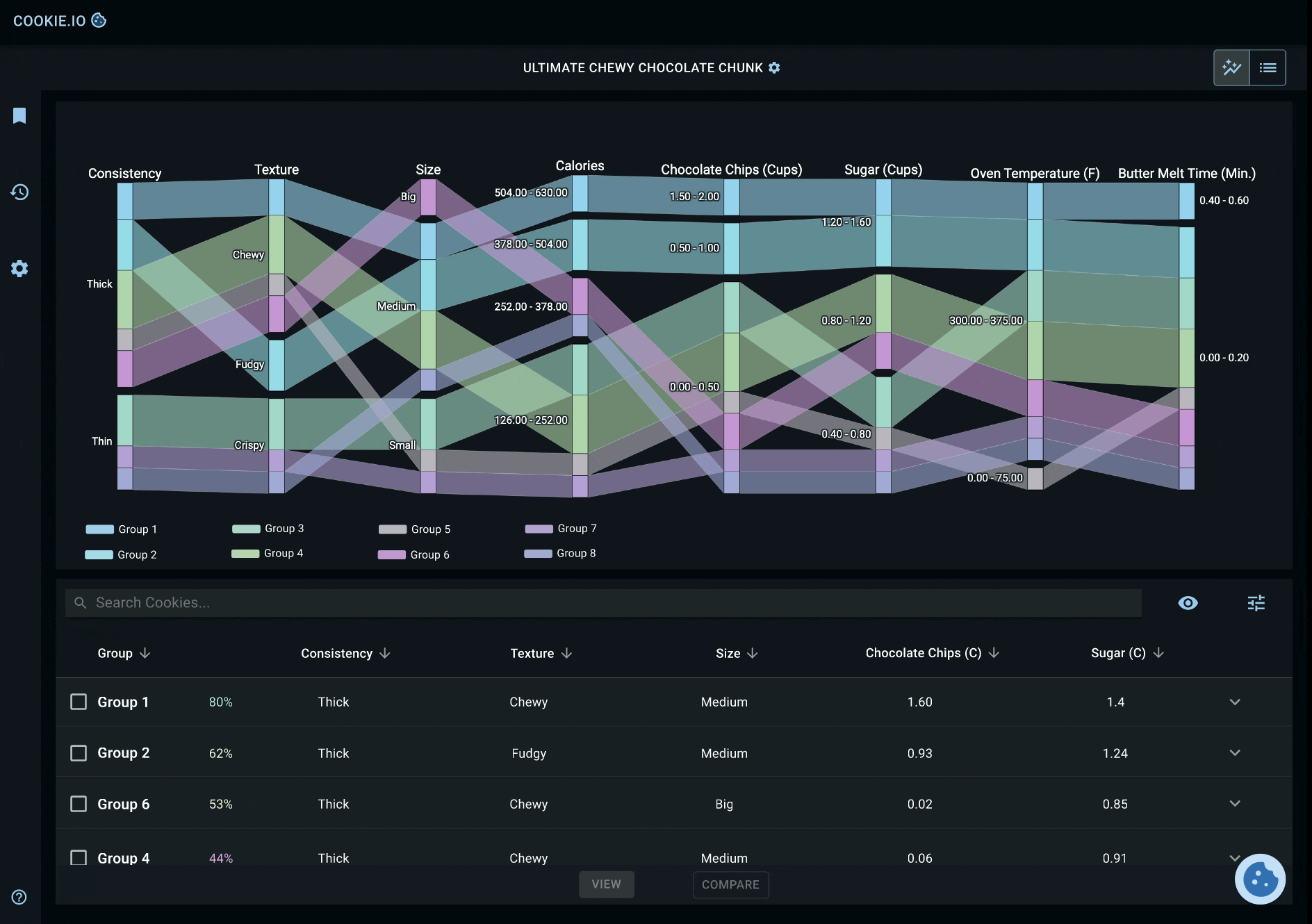Click the Butter Melt Time (Min.) axis label
Image resolution: width=1312 pixels, height=924 pixels.
(x=1187, y=173)
